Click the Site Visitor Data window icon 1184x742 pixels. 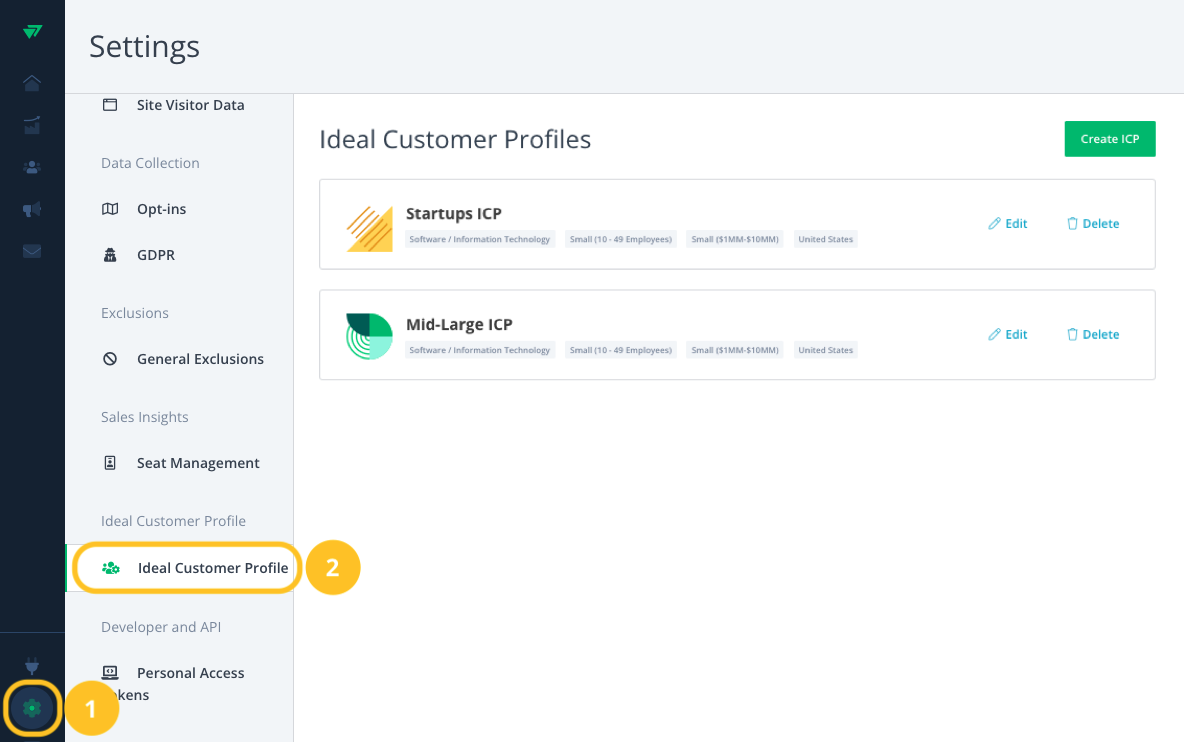tap(110, 105)
